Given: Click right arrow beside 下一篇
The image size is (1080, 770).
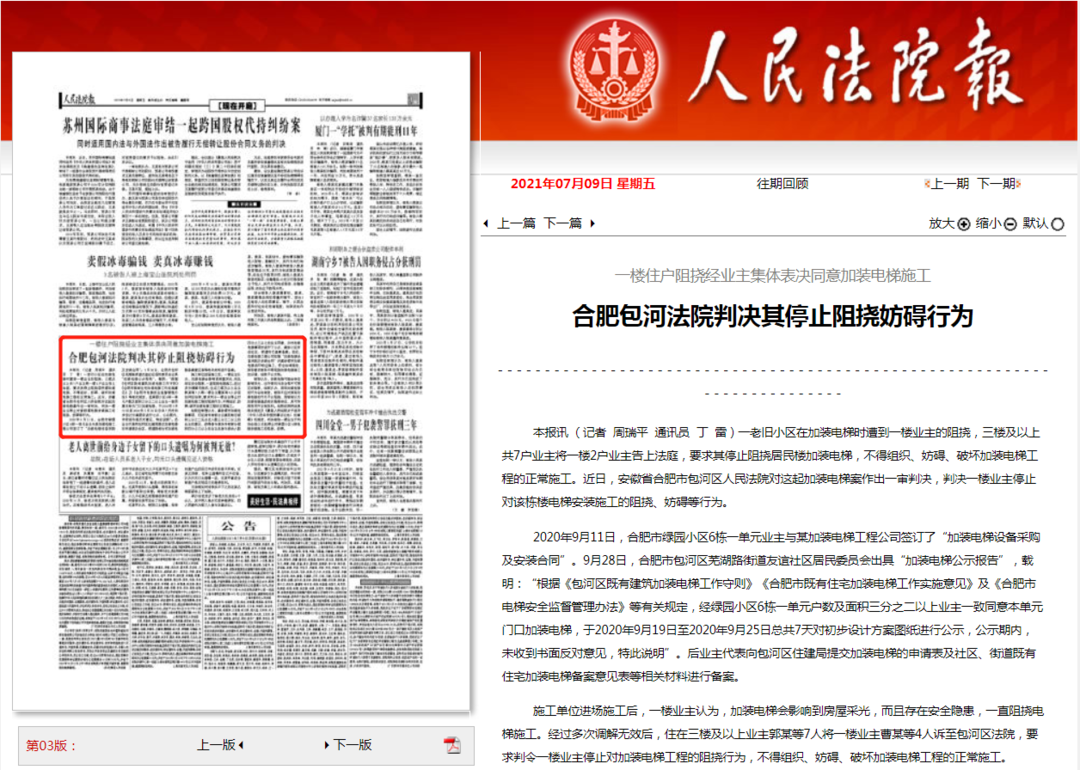Looking at the screenshot, I should (592, 223).
